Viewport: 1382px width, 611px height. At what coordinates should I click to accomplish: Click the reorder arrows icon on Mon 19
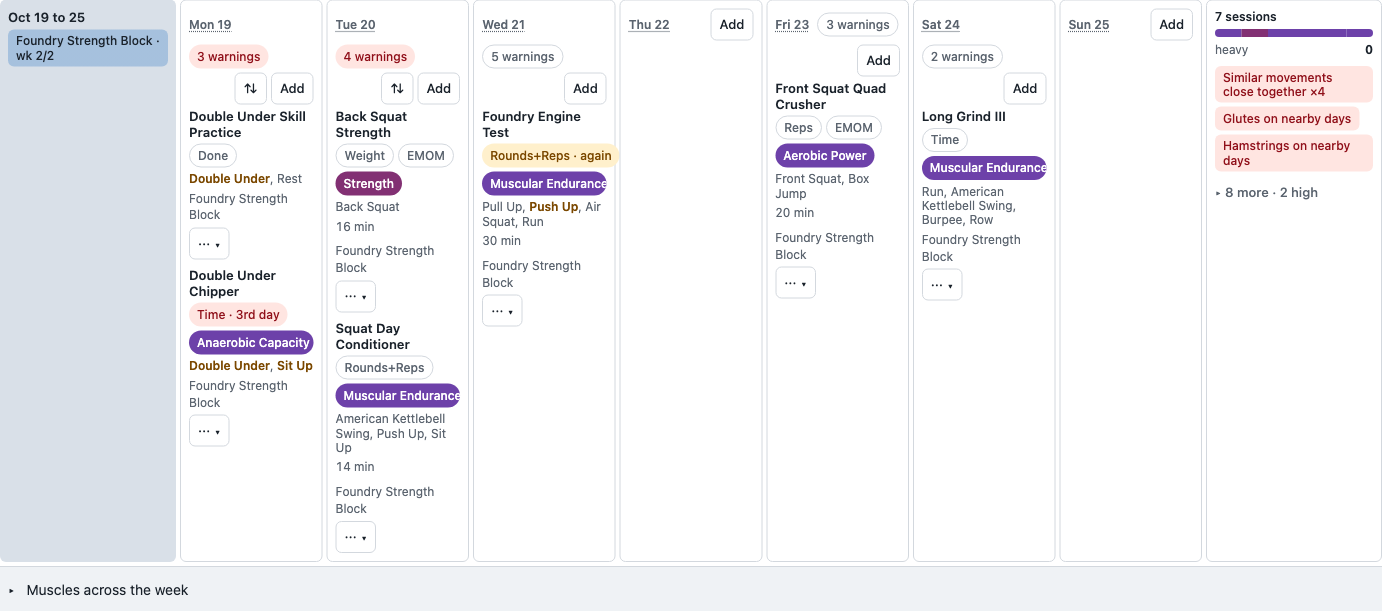(x=251, y=88)
